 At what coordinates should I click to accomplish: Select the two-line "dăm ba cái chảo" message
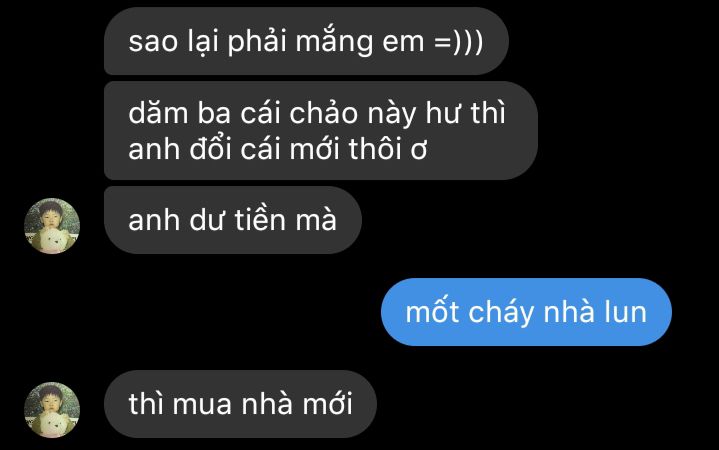pyautogui.click(x=321, y=131)
